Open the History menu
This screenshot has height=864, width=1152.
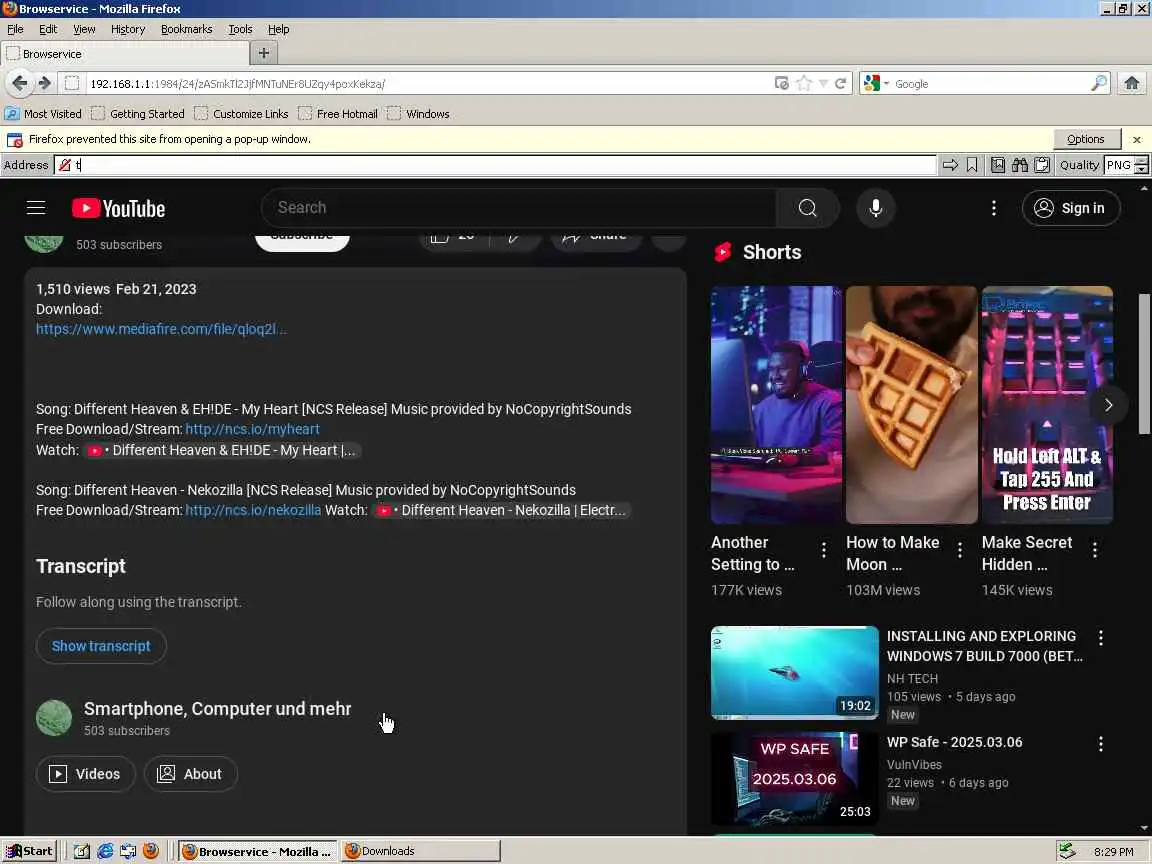(x=128, y=29)
